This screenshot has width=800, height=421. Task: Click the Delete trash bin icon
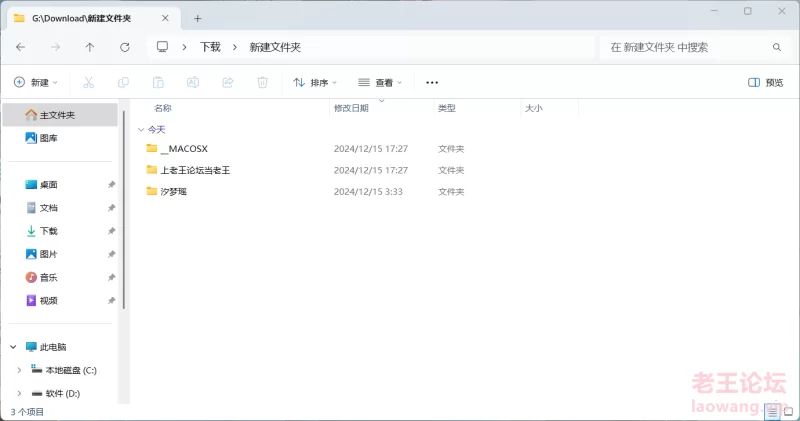click(262, 83)
